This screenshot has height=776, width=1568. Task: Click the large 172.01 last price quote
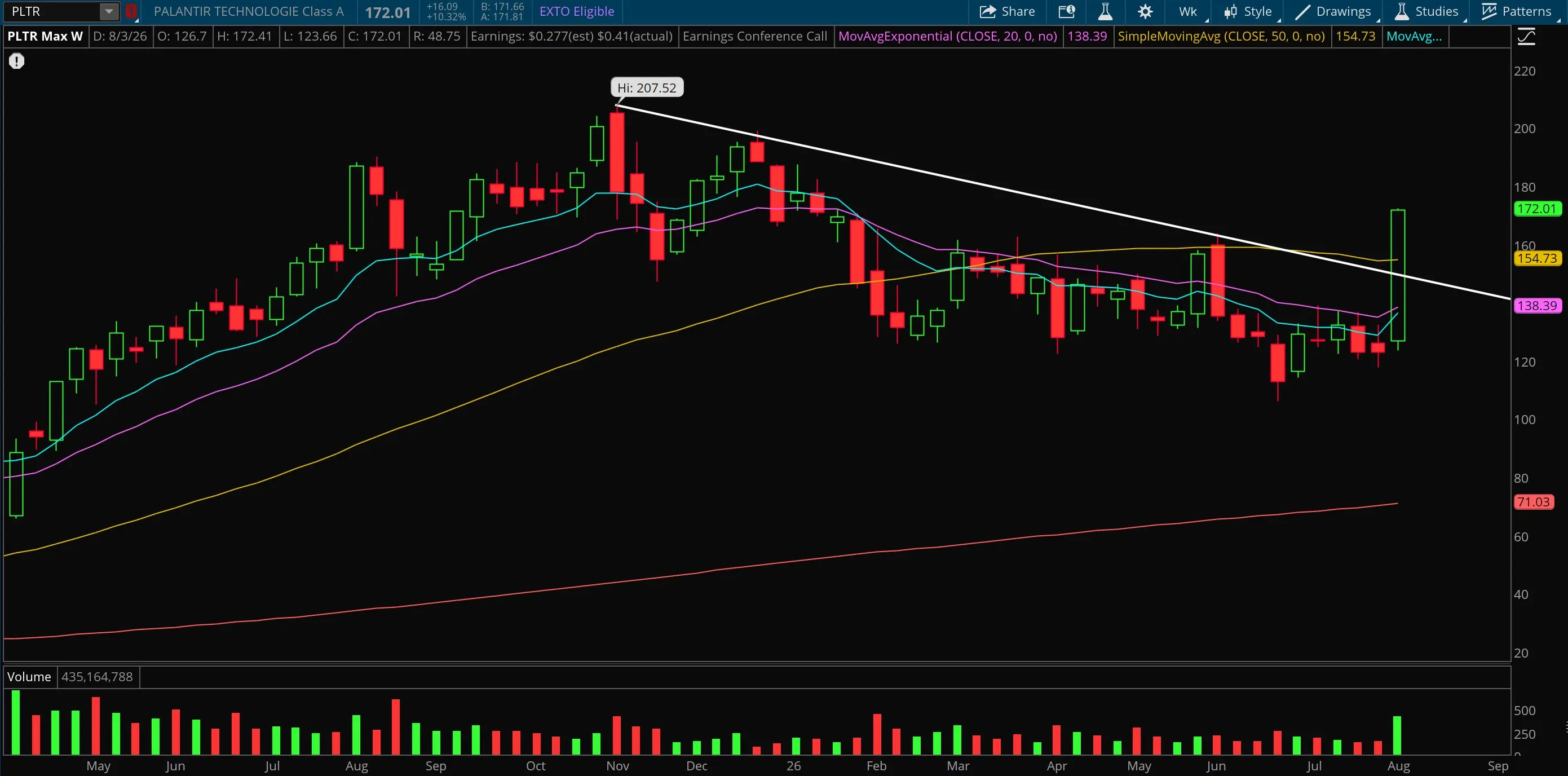[388, 12]
